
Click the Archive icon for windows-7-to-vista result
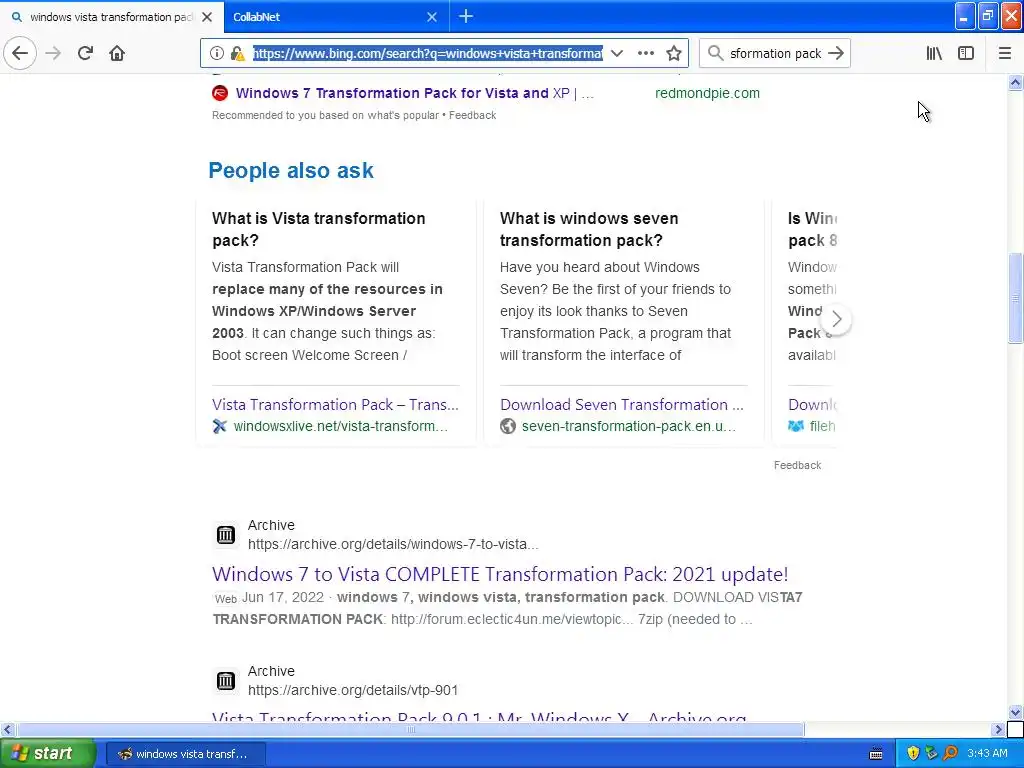226,535
